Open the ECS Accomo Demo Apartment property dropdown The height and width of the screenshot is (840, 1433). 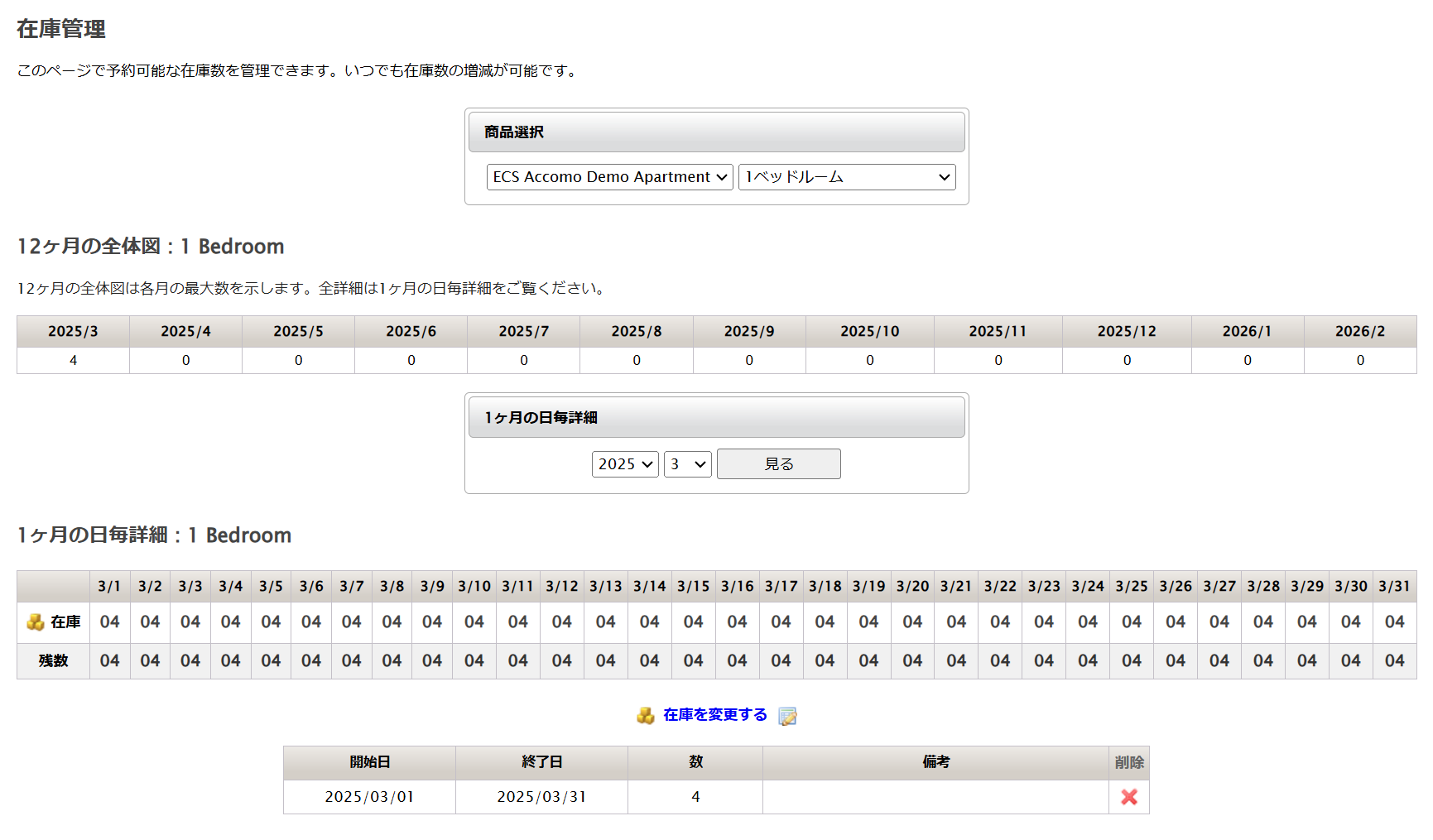[x=608, y=176]
